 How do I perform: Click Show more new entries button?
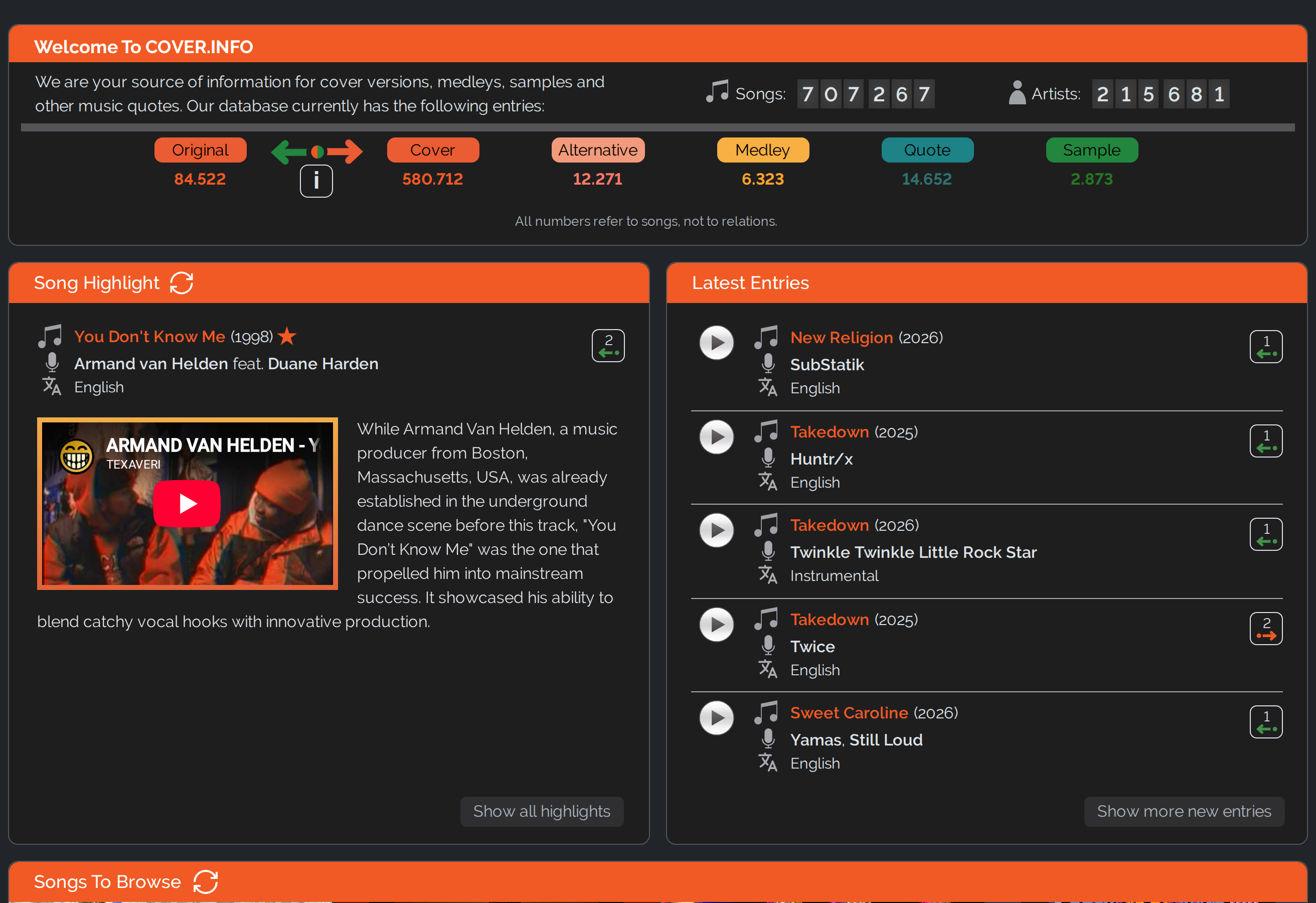tap(1184, 811)
